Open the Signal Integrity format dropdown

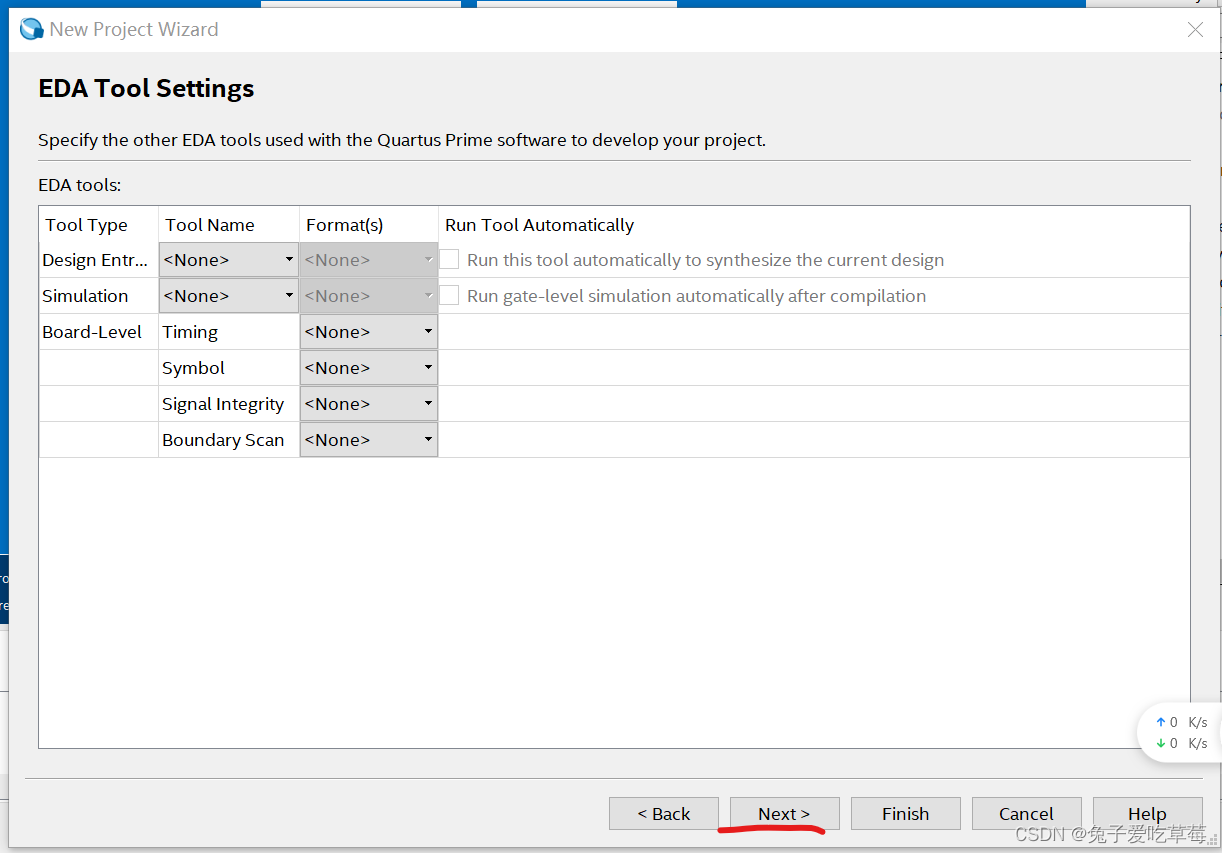[368, 404]
